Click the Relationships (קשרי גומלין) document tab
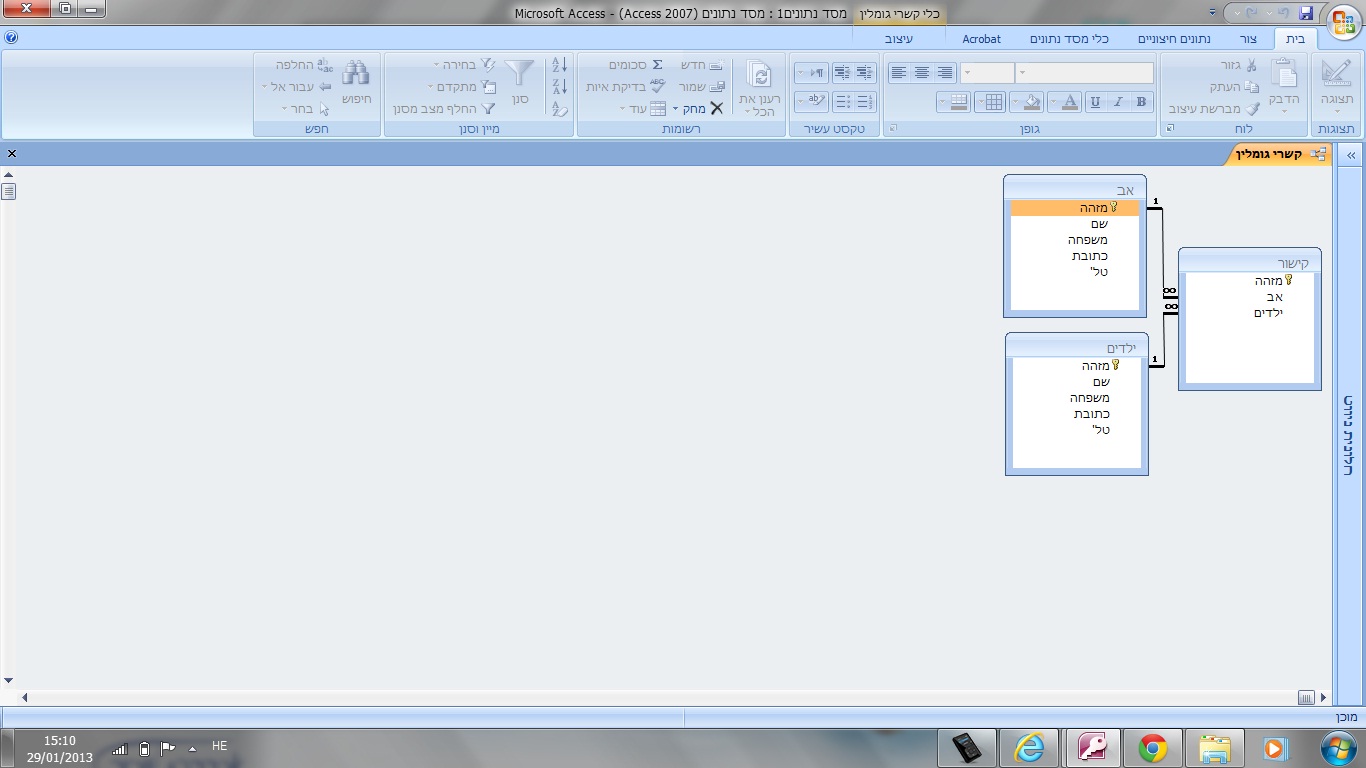The width and height of the screenshot is (1366, 768). pos(1280,154)
